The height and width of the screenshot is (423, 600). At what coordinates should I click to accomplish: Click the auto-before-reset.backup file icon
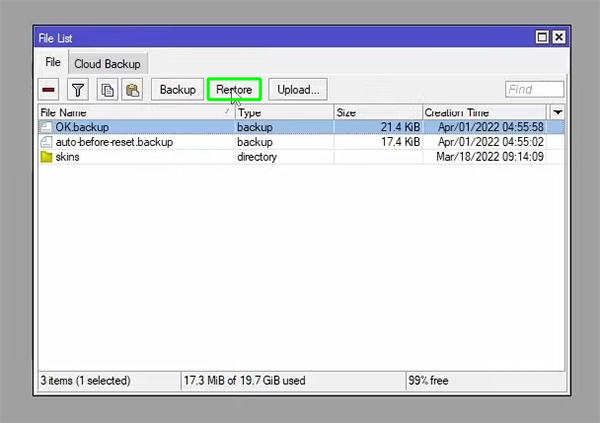[x=46, y=142]
